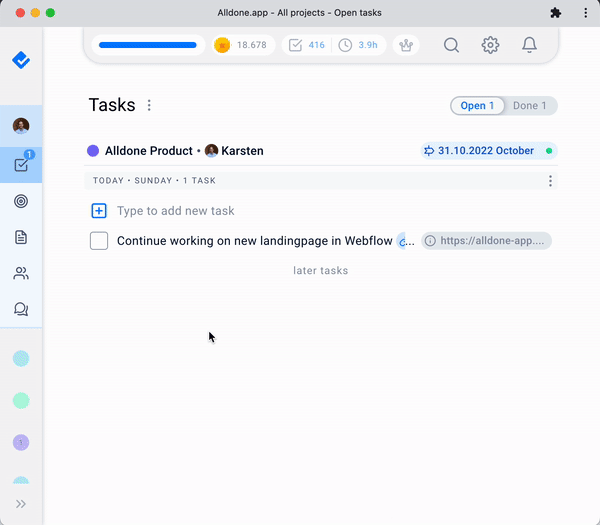Viewport: 600px width, 525px height.
Task: Focus the Type to add new task field
Action: click(x=176, y=211)
